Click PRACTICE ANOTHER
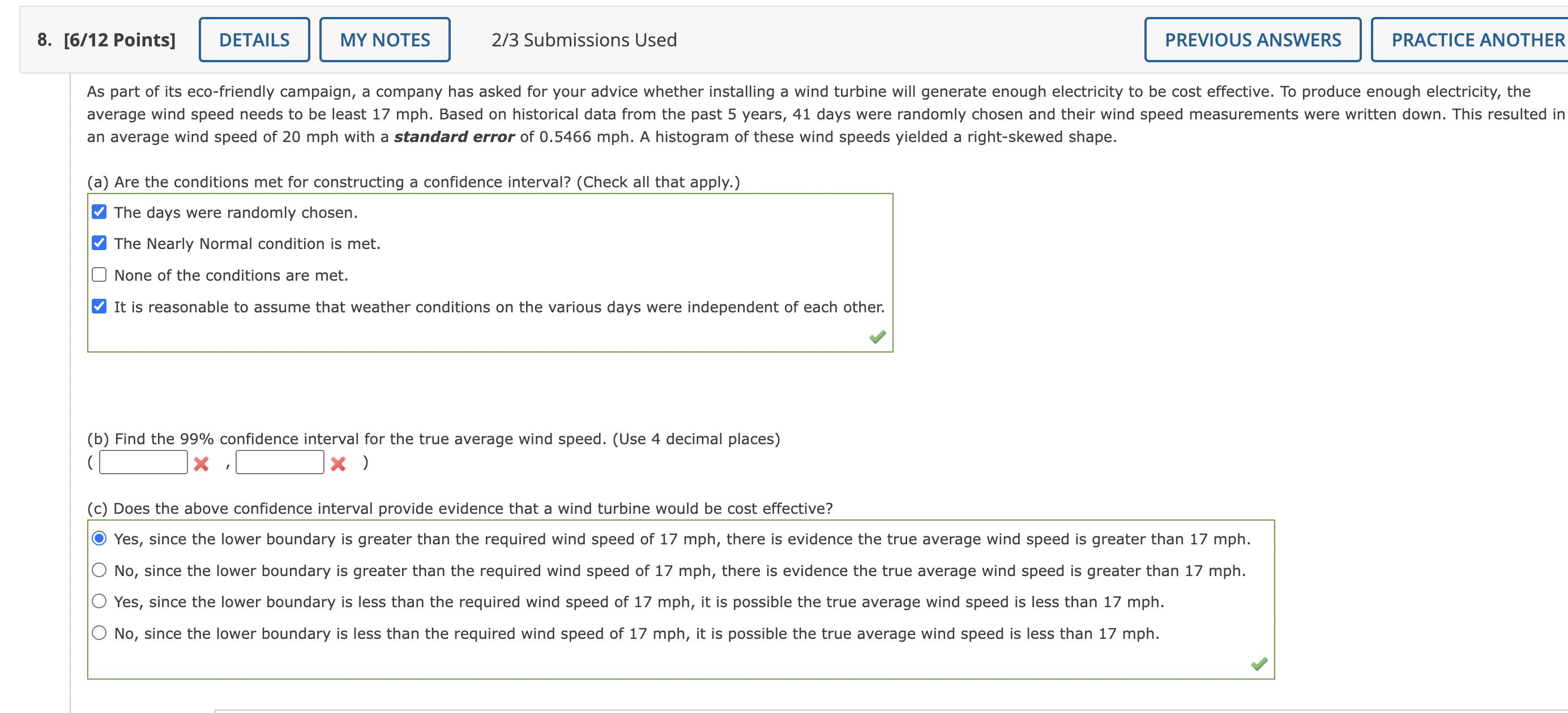 pos(1474,39)
